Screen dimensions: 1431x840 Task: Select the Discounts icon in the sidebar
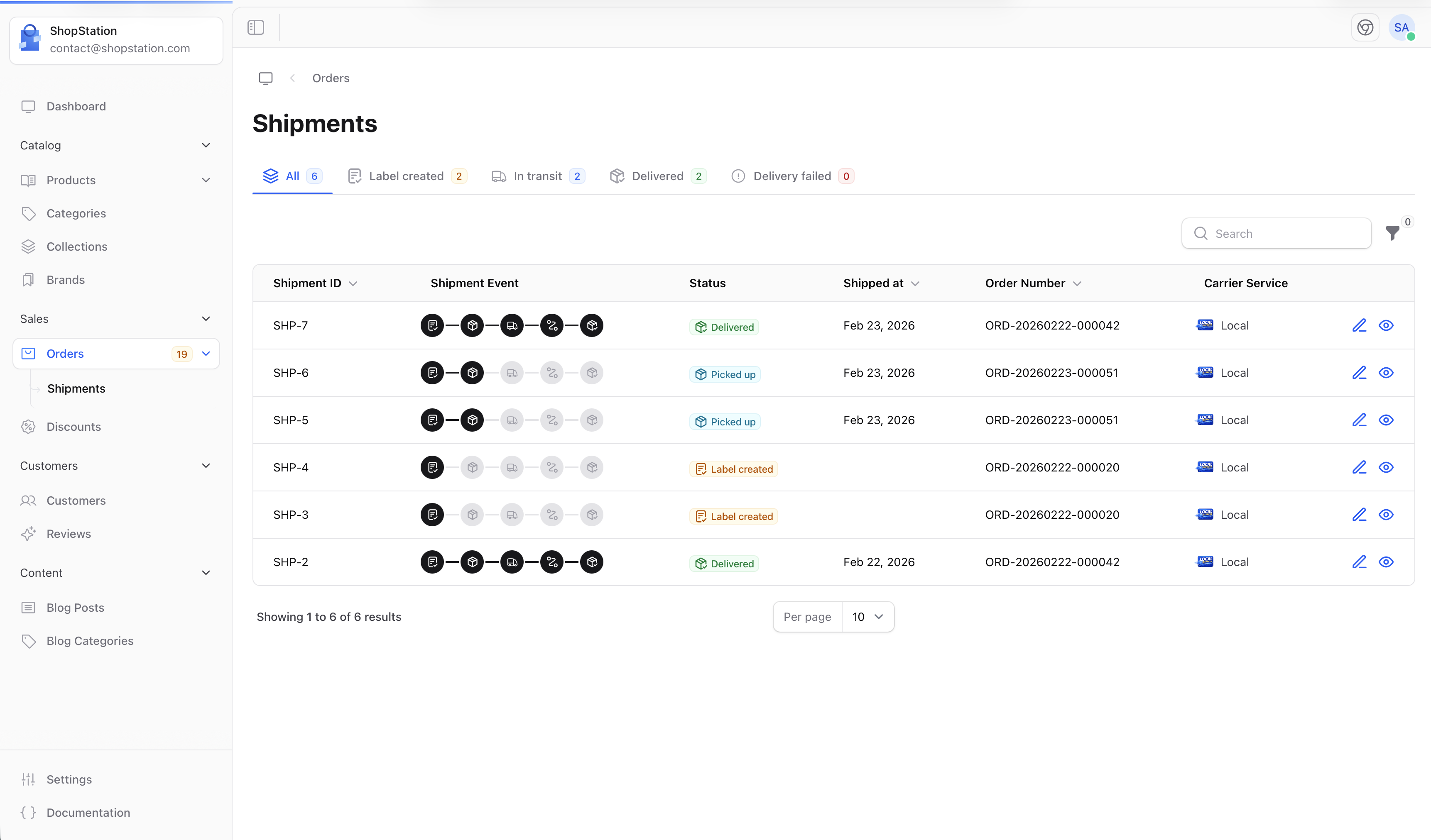pos(29,426)
